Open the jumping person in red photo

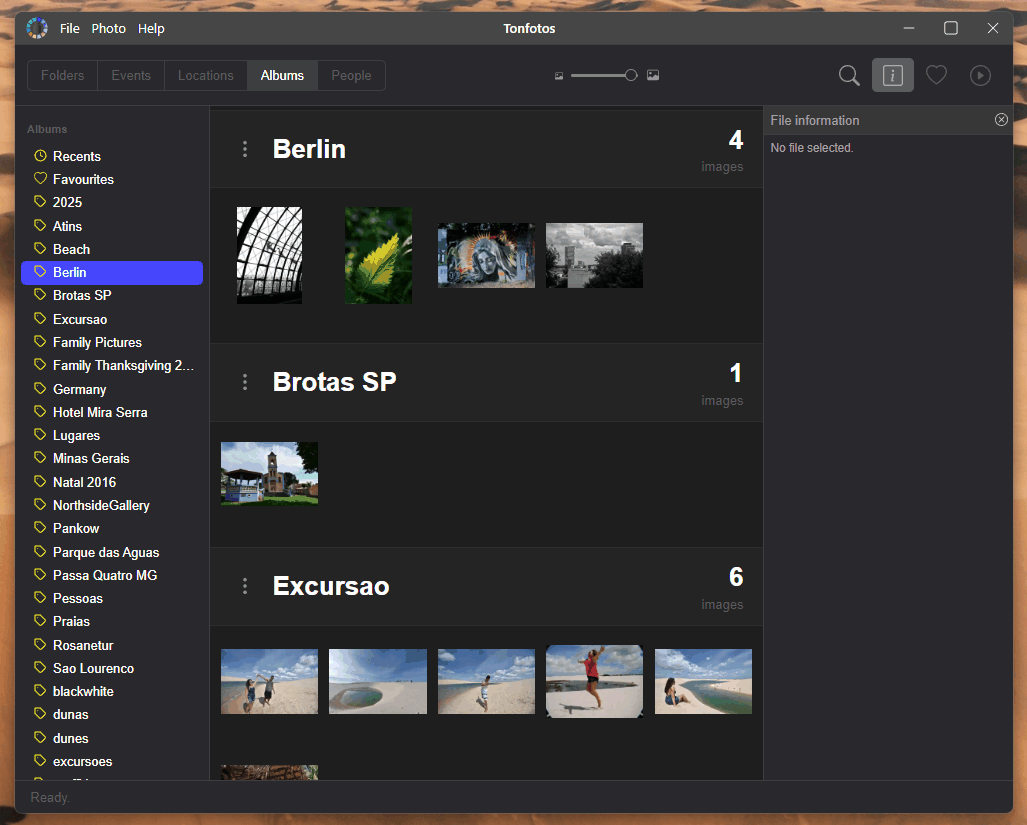tap(594, 681)
